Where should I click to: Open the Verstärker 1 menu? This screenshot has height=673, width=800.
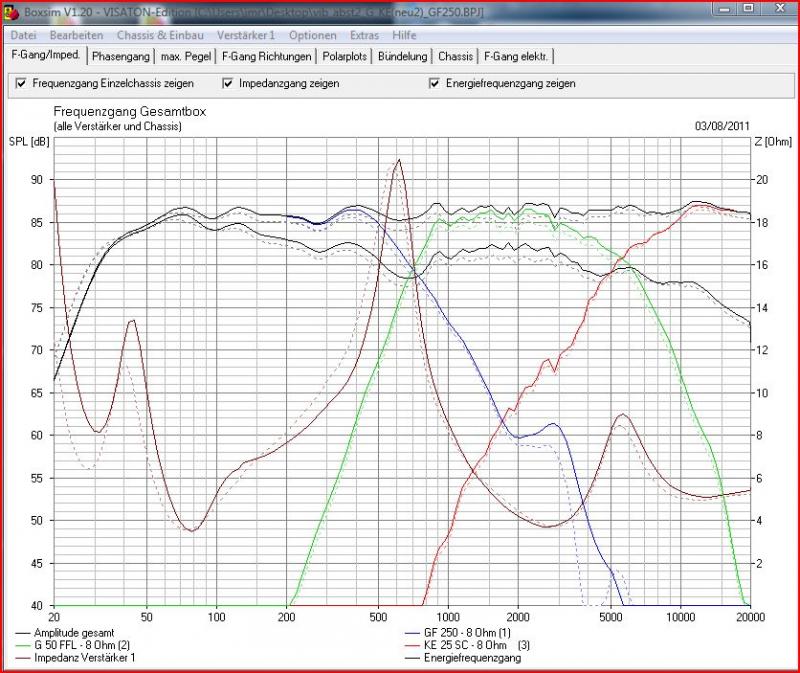[x=246, y=35]
